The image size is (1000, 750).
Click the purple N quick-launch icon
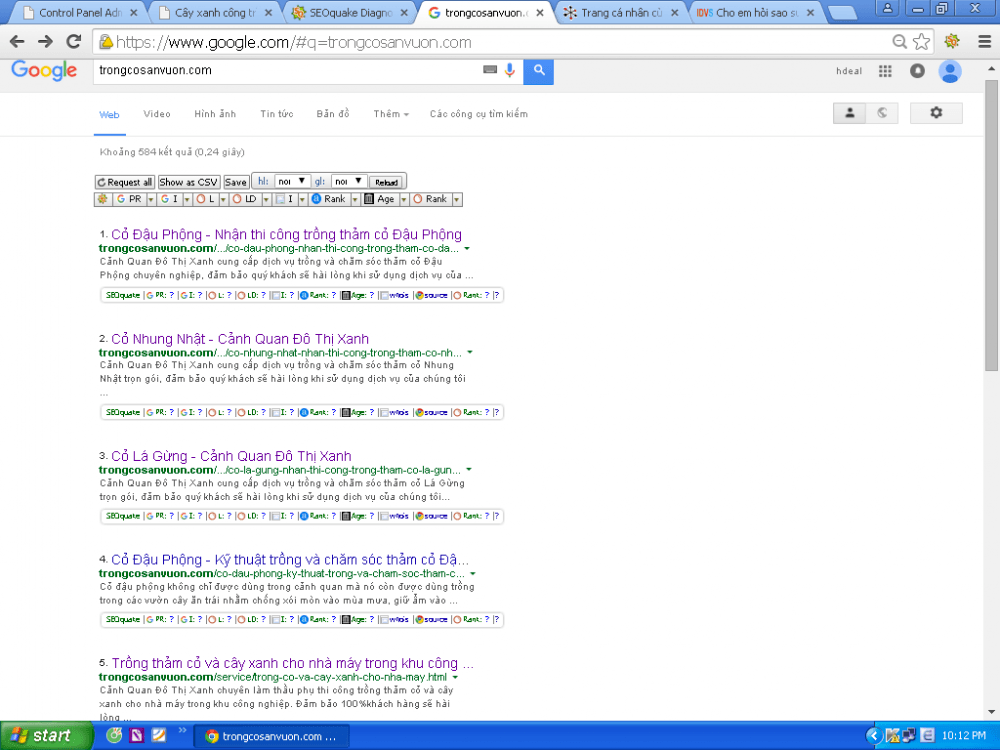[x=136, y=735]
